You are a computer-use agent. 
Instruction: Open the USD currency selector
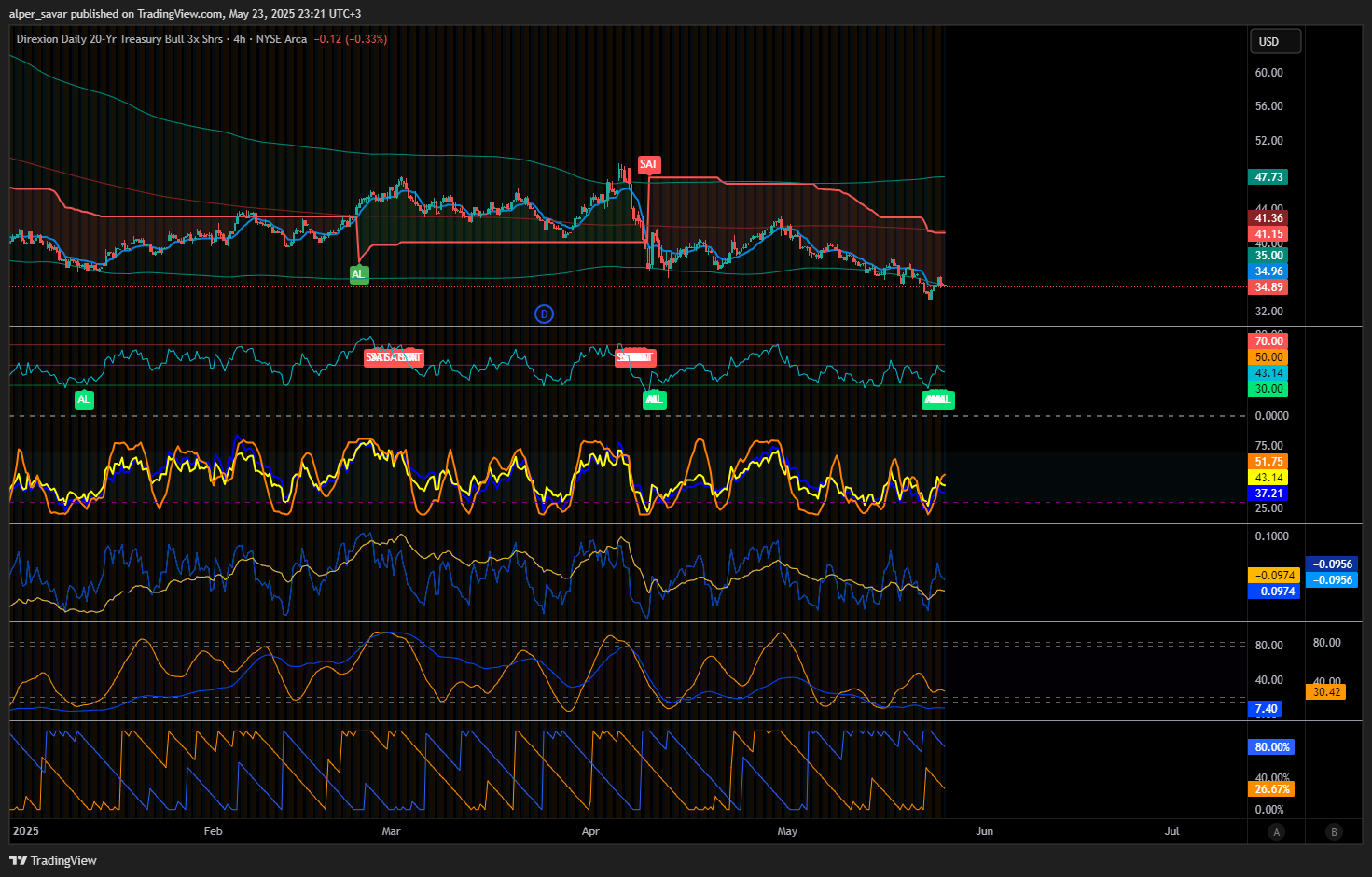pos(1275,41)
